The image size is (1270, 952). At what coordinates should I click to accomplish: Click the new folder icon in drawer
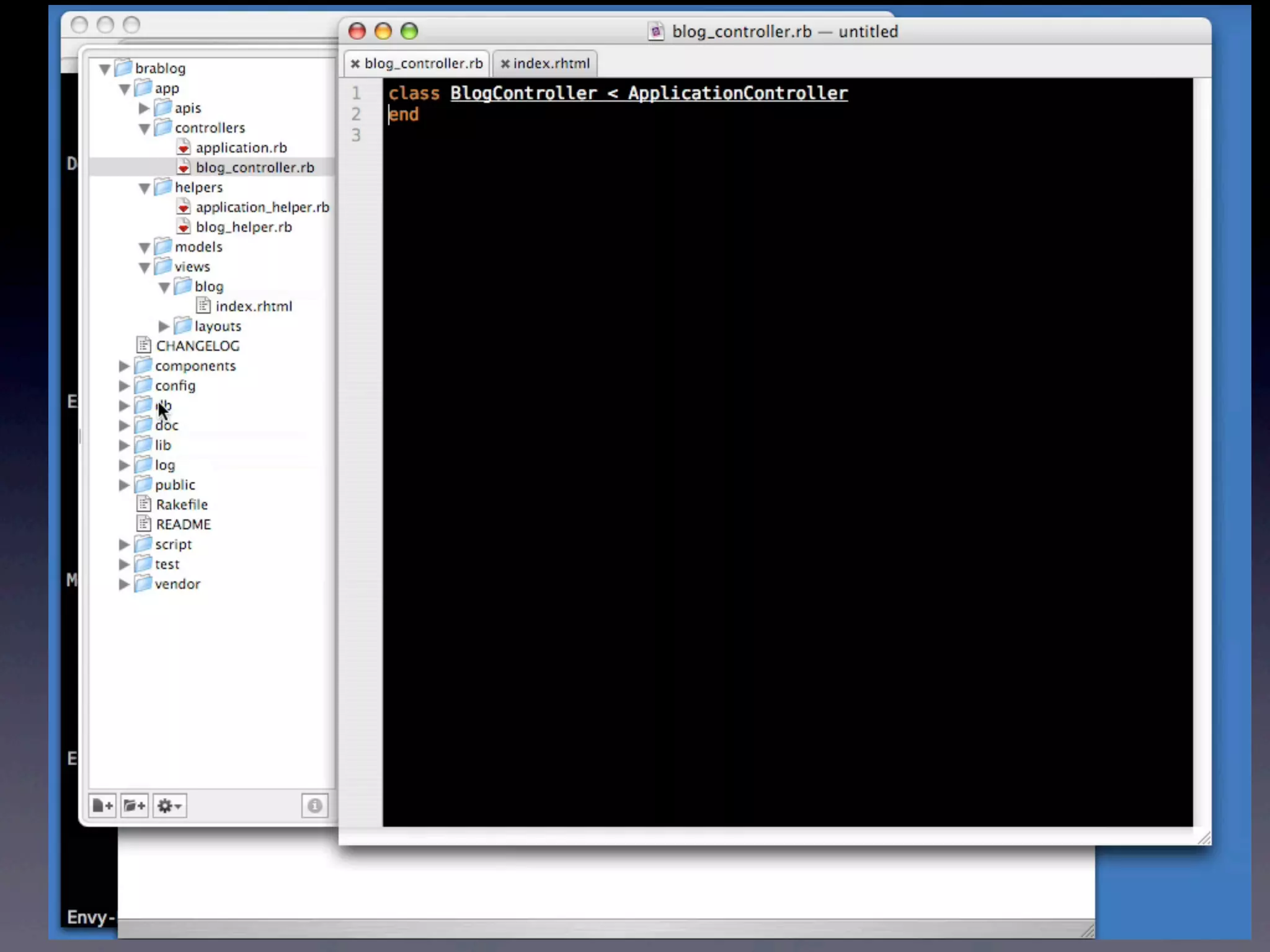(134, 806)
